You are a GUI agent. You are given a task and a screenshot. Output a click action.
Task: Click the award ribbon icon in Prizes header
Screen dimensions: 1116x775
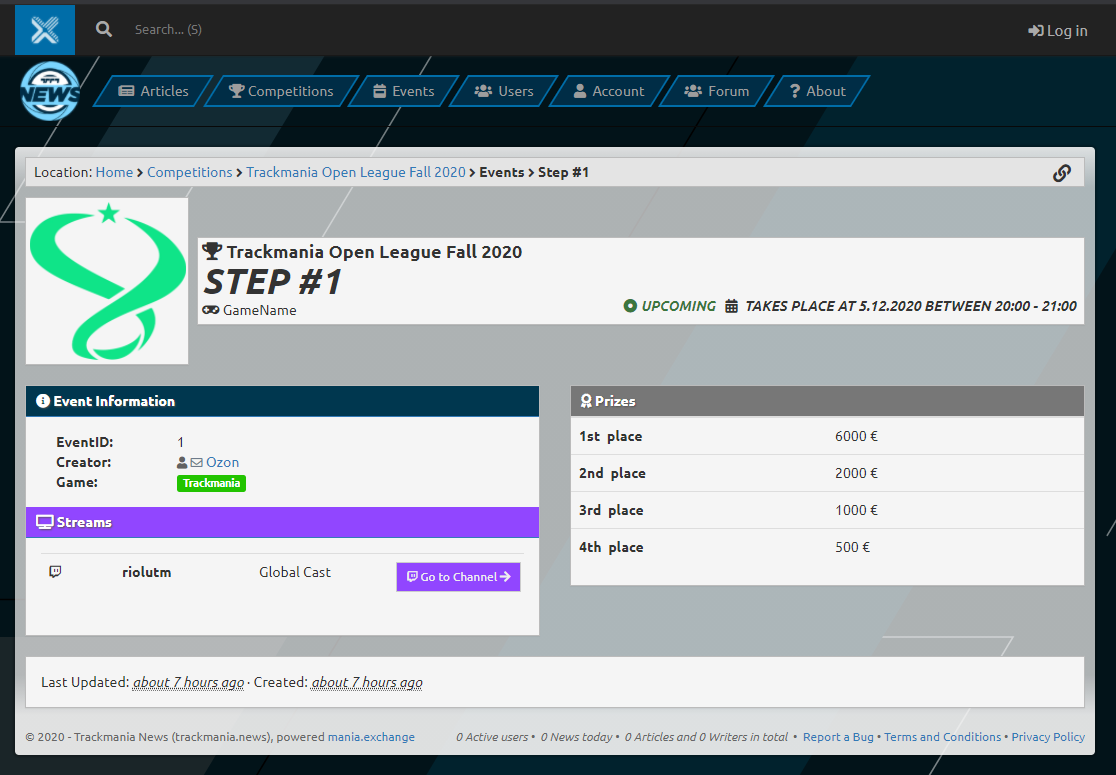tap(586, 401)
